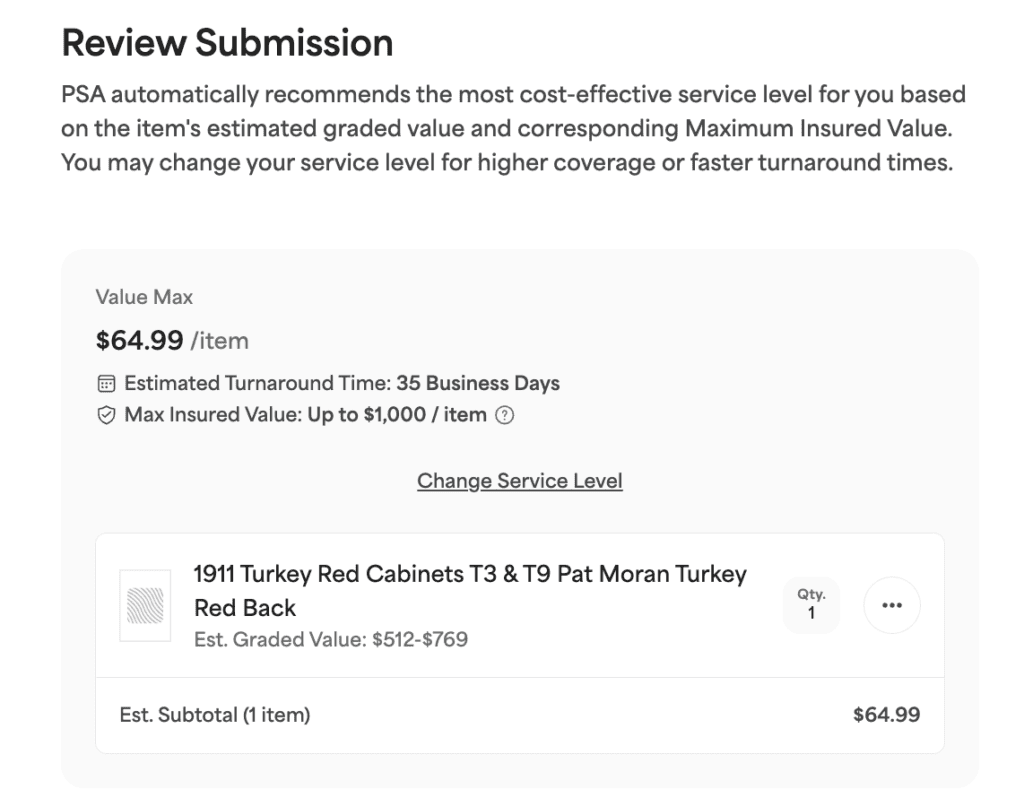Open the three-dot more options menu
Viewport: 1024px width, 798px height.
[892, 606]
